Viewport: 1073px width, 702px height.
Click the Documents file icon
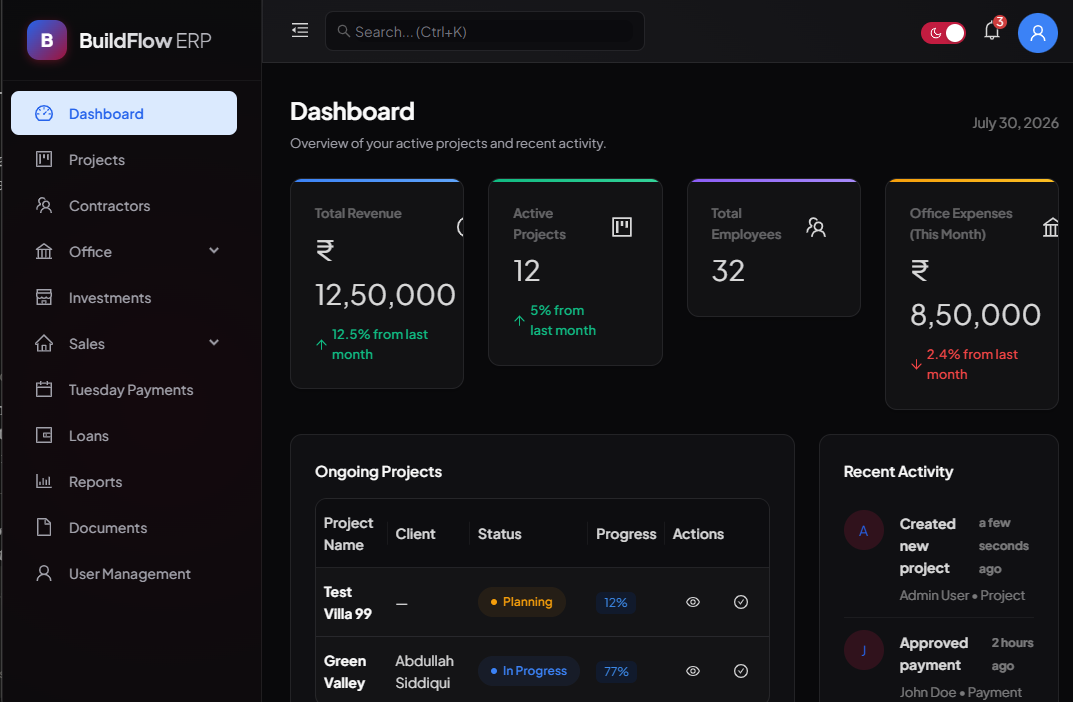pos(44,528)
